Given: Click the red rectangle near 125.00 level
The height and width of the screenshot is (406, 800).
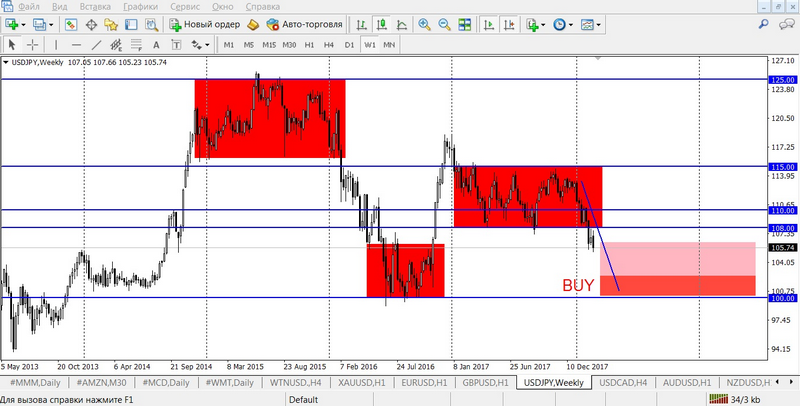Looking at the screenshot, I should (270, 118).
